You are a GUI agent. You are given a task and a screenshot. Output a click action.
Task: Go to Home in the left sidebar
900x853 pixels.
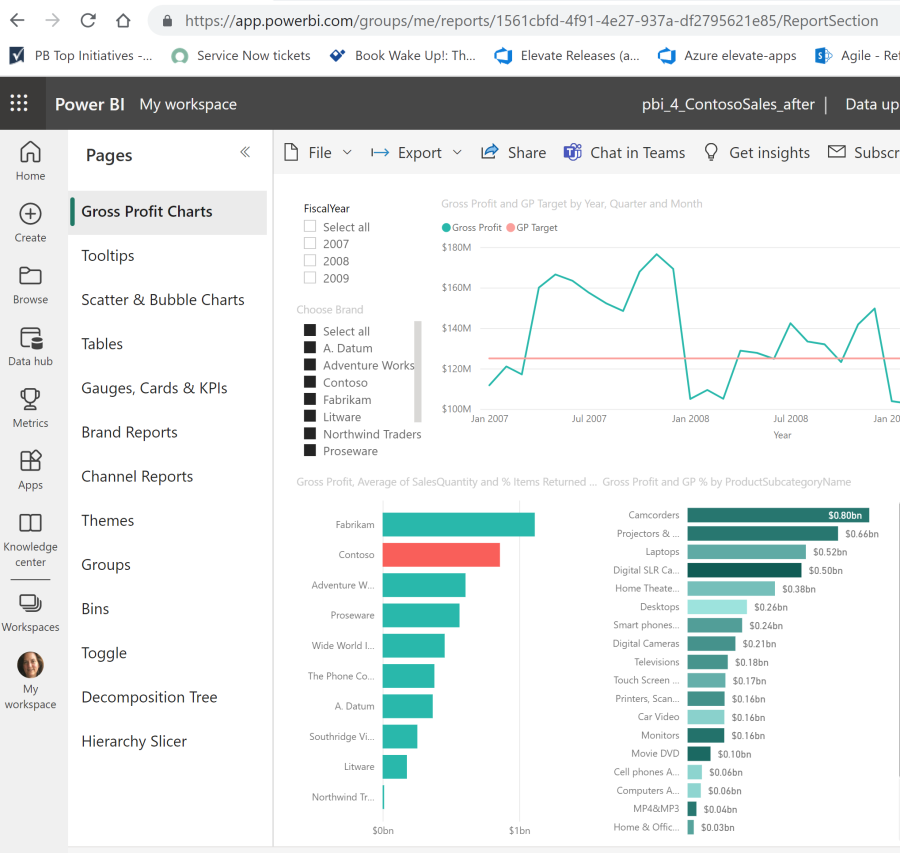(30, 161)
